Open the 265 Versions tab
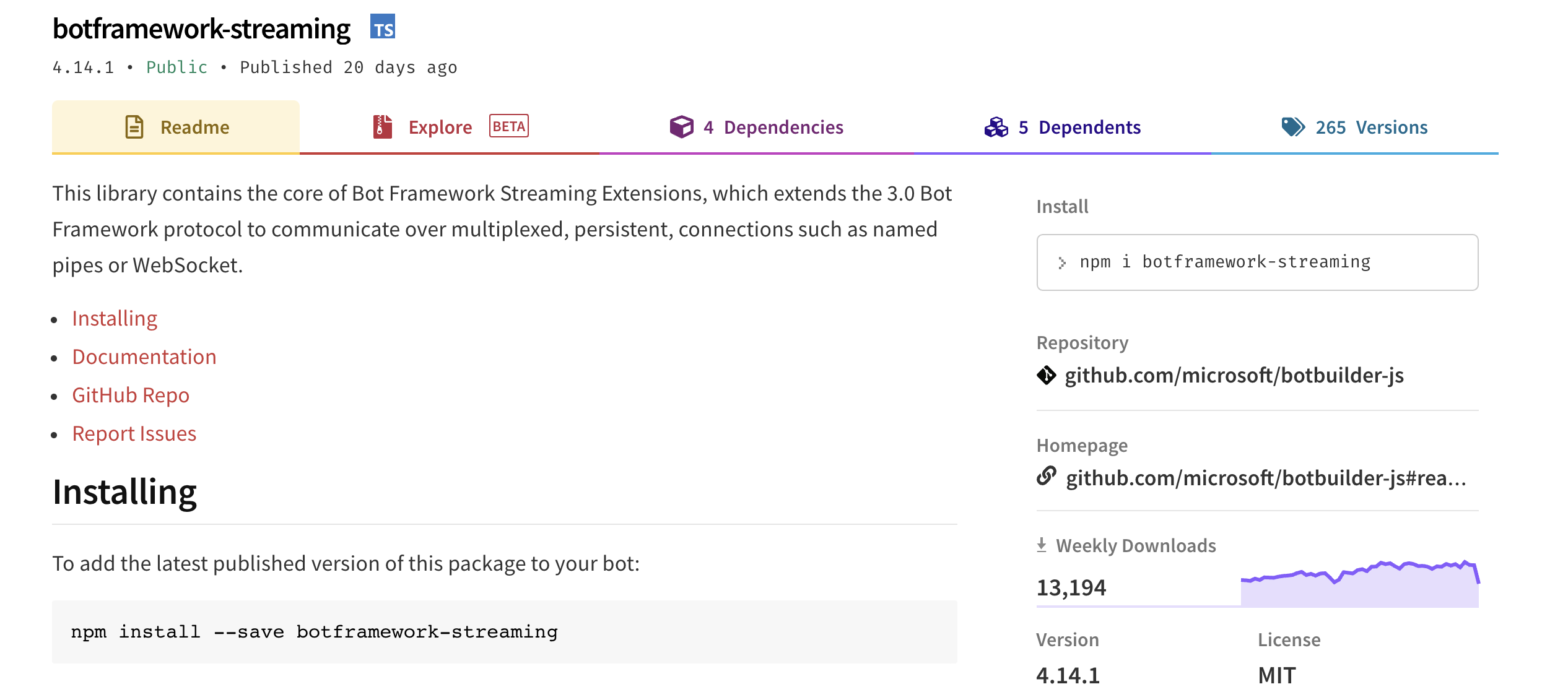Image resolution: width=1568 pixels, height=692 pixels. [x=1371, y=127]
